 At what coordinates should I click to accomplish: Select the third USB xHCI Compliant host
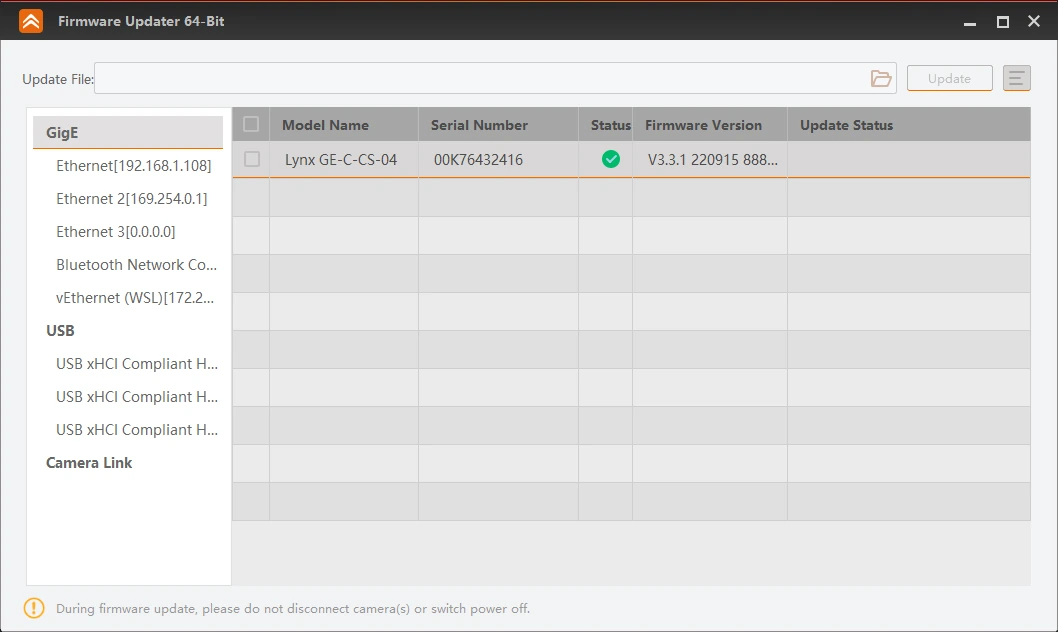coord(137,430)
